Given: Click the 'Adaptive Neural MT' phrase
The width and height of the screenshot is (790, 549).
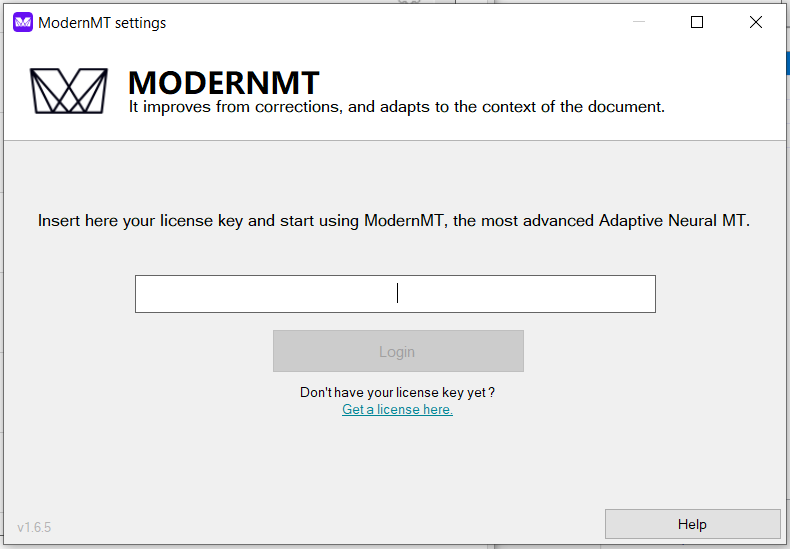Looking at the screenshot, I should pyautogui.click(x=673, y=221).
